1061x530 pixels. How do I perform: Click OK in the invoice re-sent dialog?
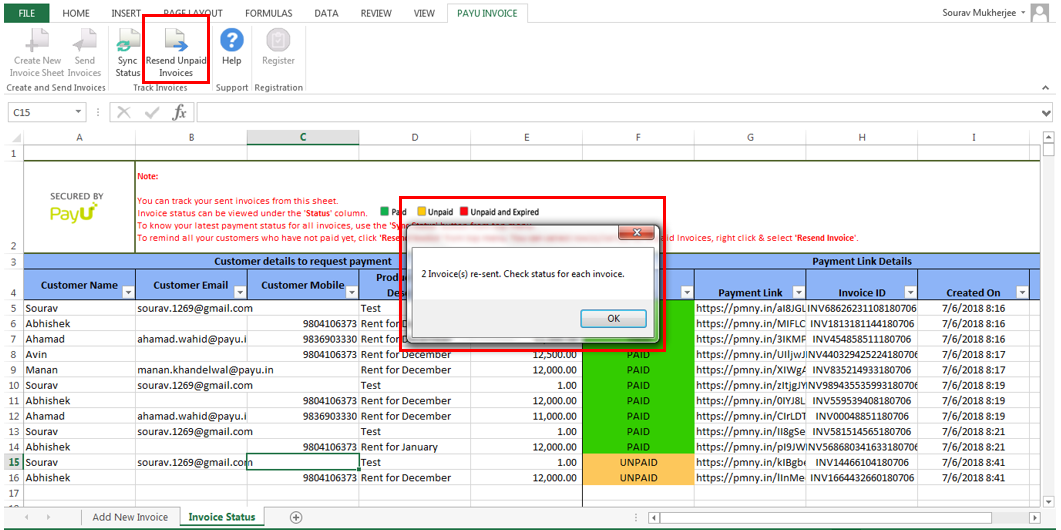click(614, 318)
